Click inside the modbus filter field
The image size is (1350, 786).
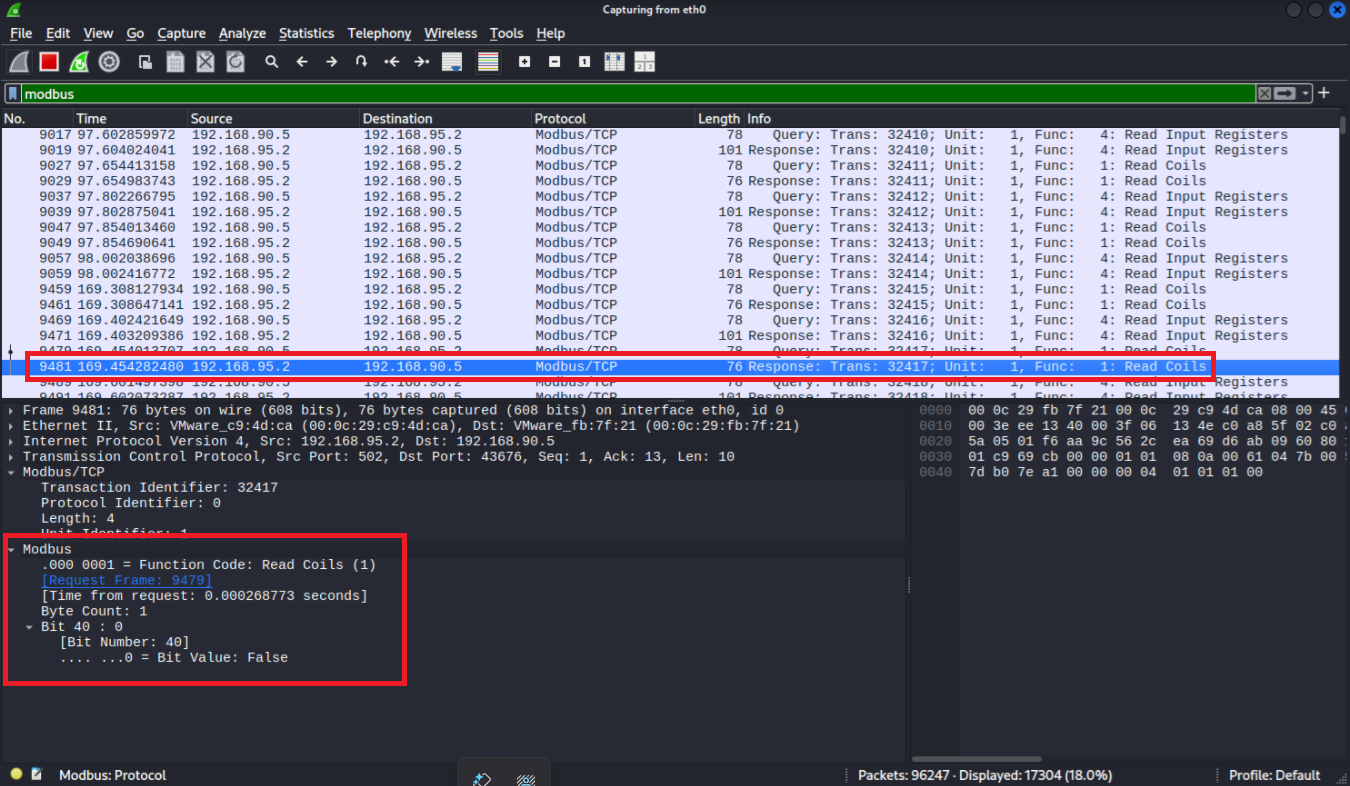600,94
